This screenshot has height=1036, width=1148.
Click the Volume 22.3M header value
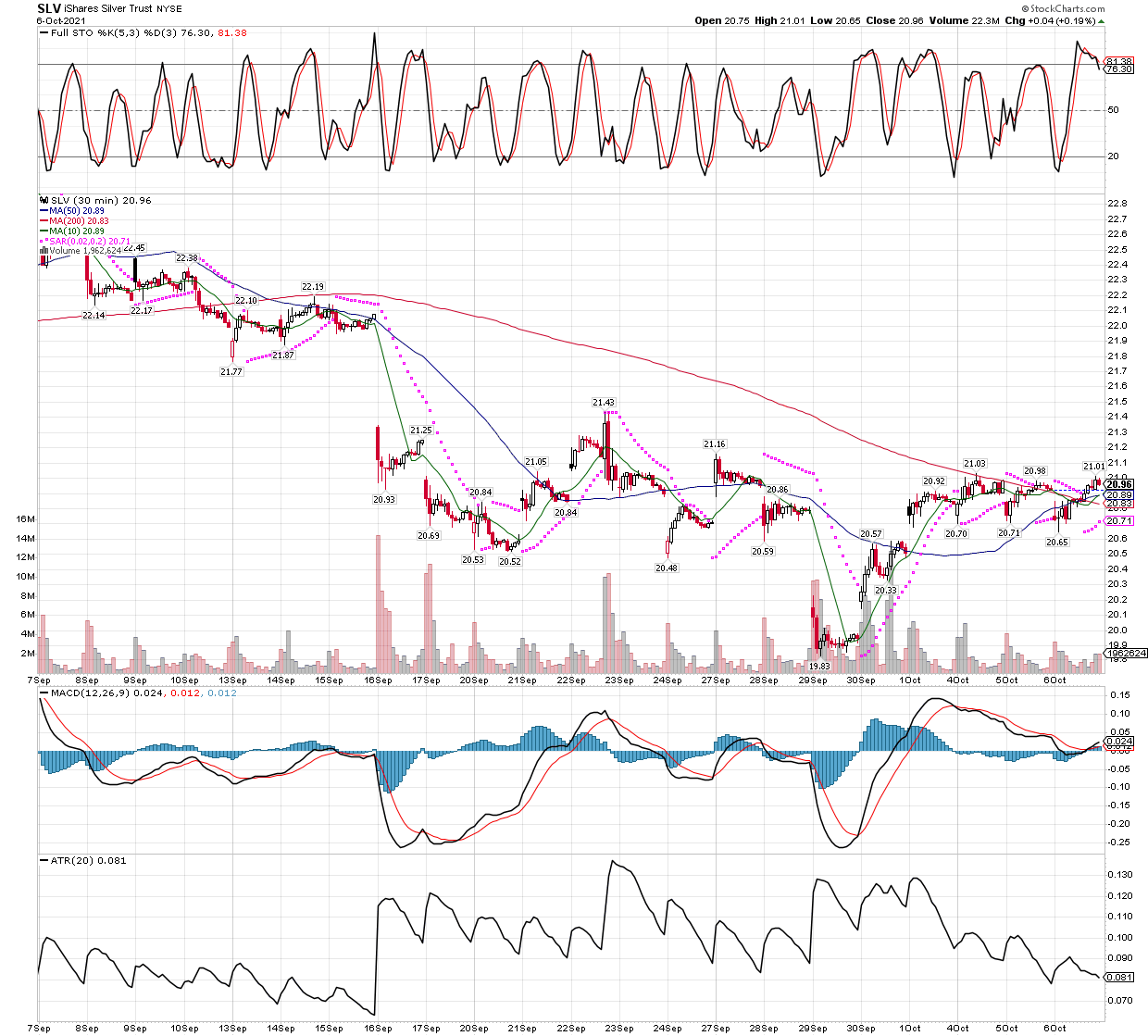pos(965,20)
